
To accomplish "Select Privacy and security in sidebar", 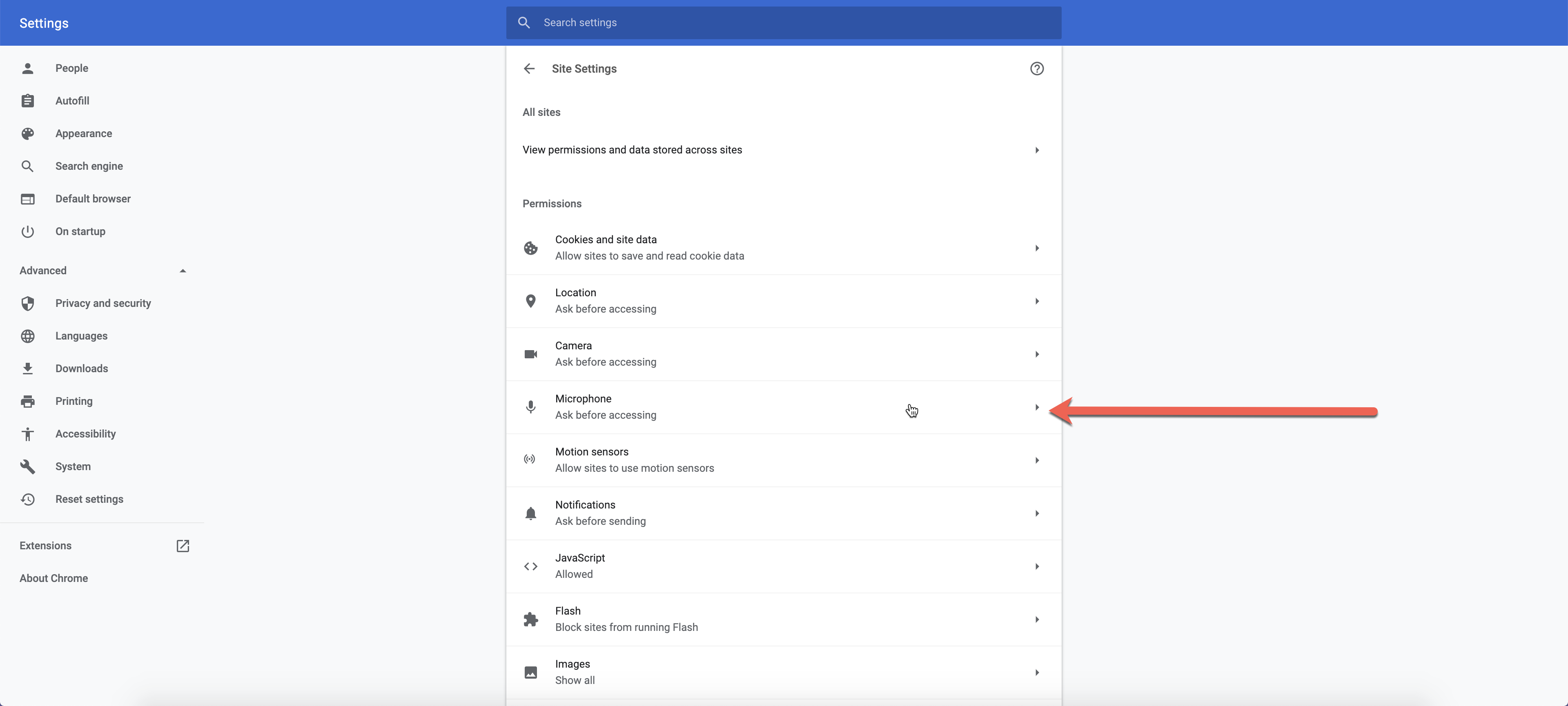I will (x=103, y=303).
